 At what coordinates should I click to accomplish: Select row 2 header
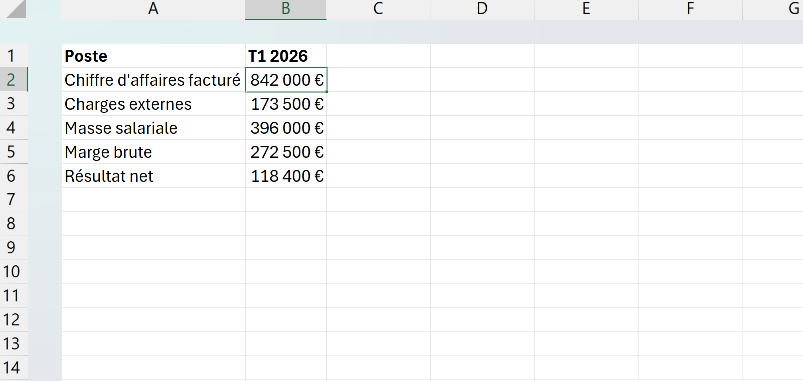pos(14,80)
